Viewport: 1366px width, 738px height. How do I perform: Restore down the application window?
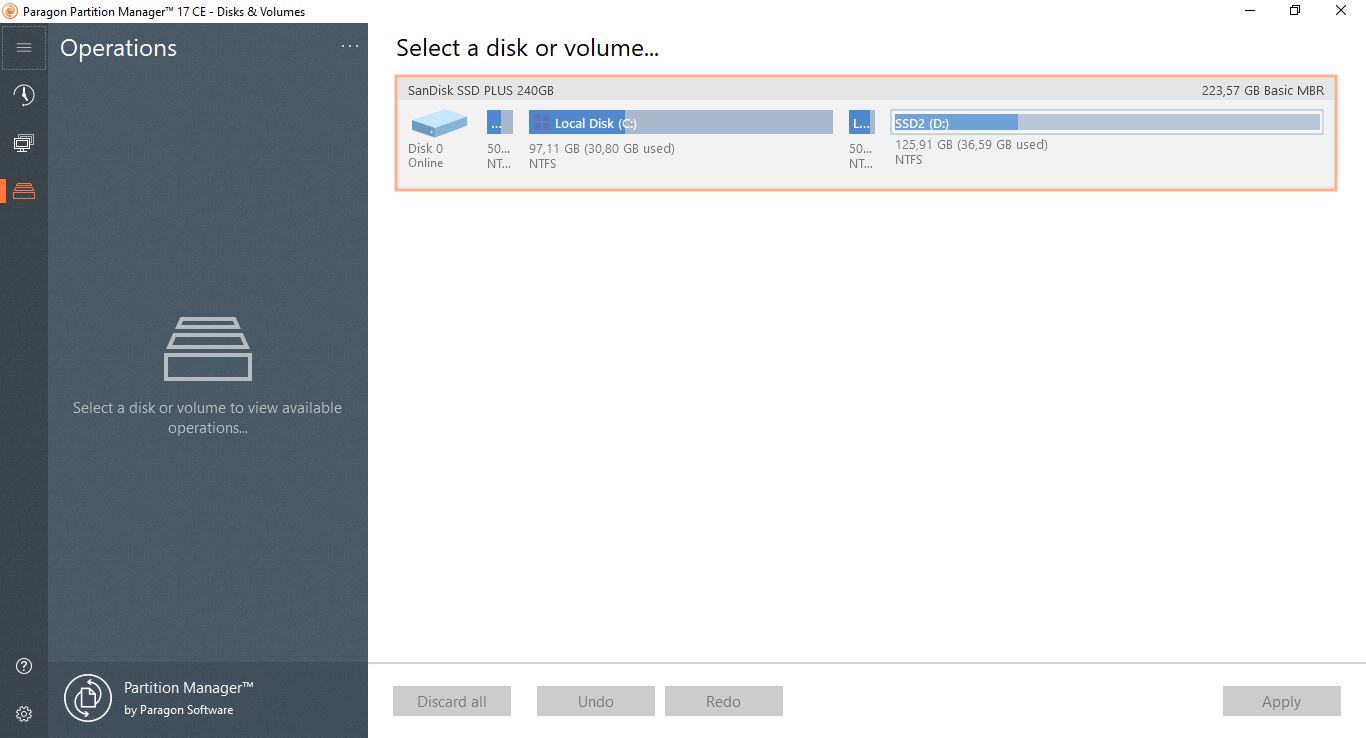pyautogui.click(x=1296, y=11)
